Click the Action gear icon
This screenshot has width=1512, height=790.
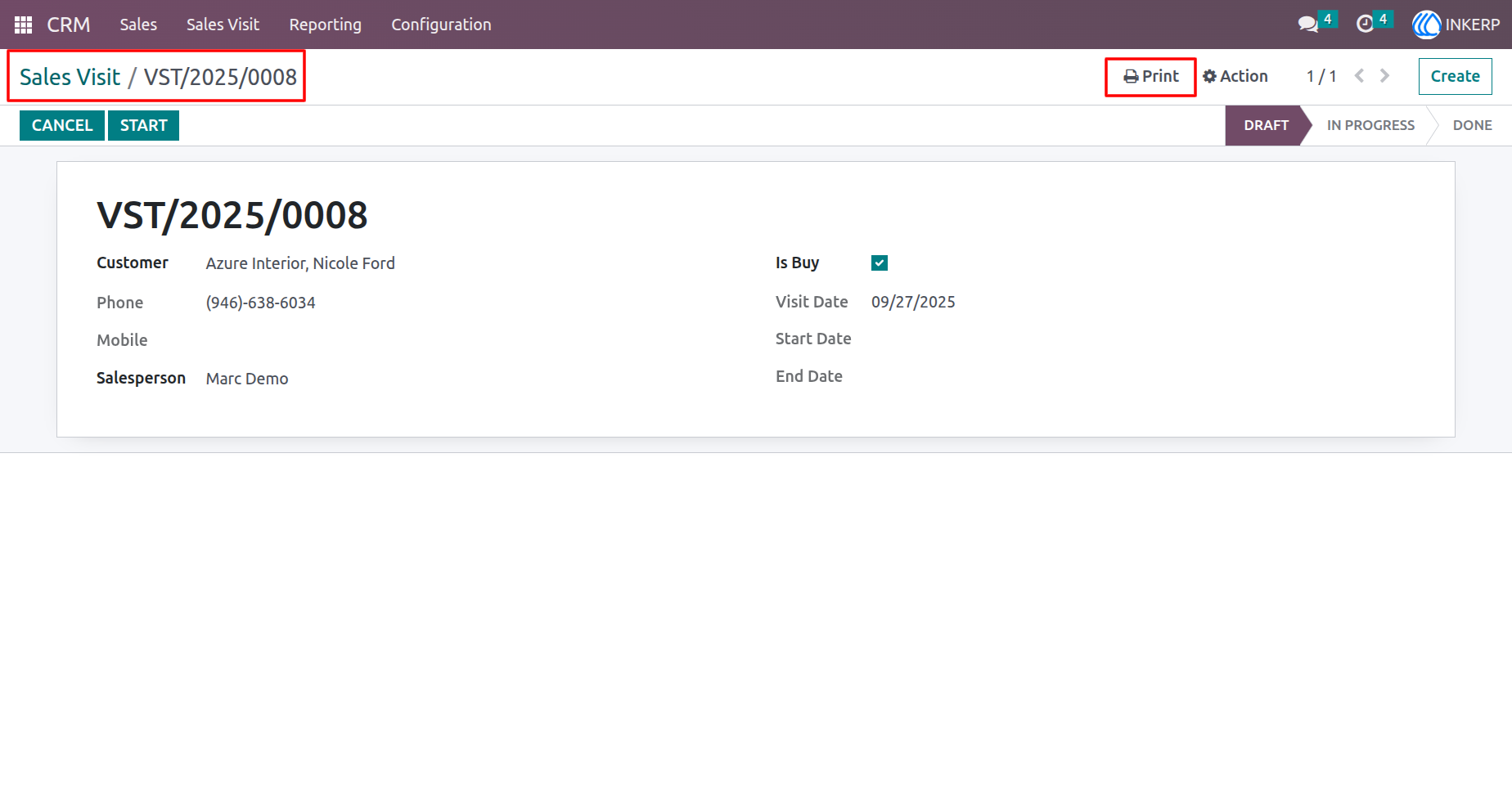coord(1209,77)
